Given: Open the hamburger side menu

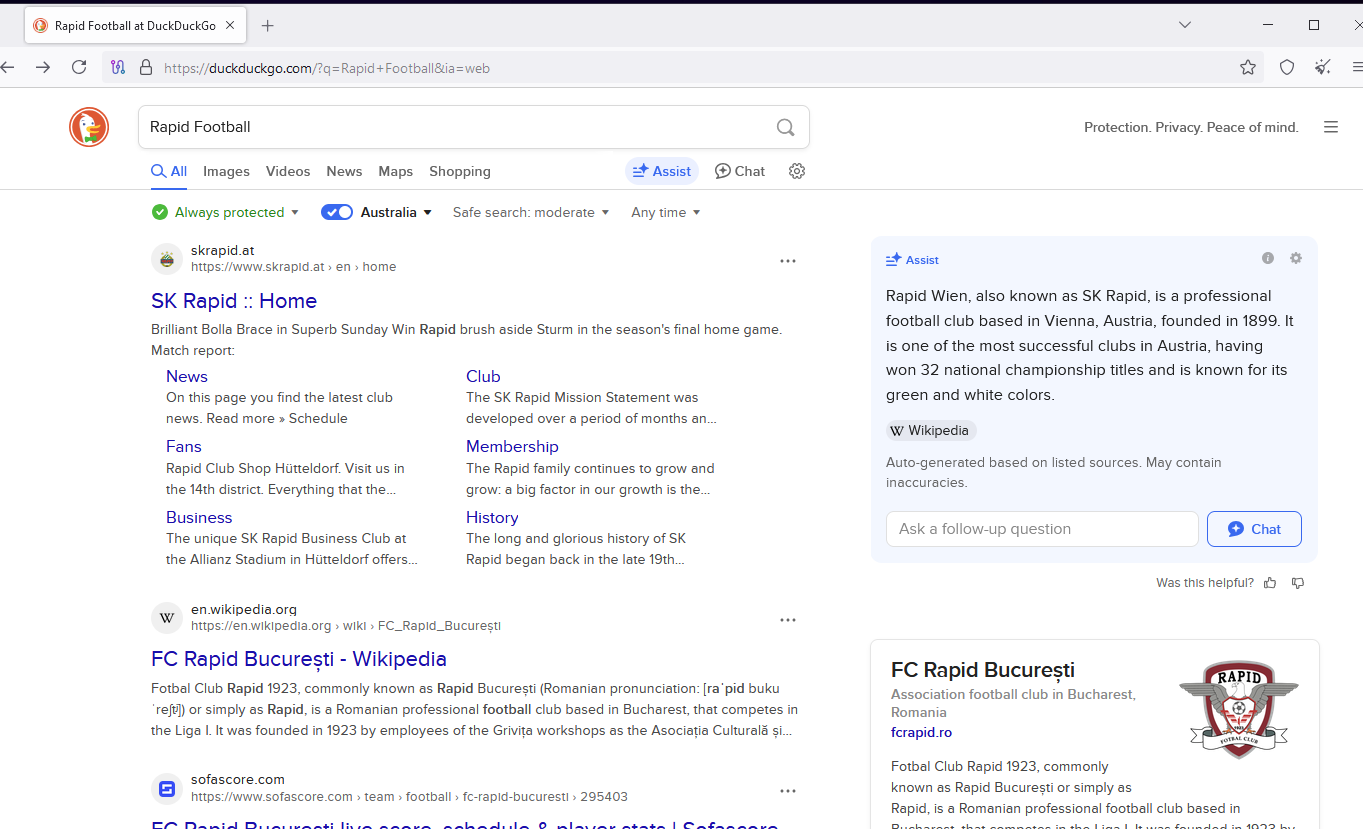Looking at the screenshot, I should [x=1331, y=127].
